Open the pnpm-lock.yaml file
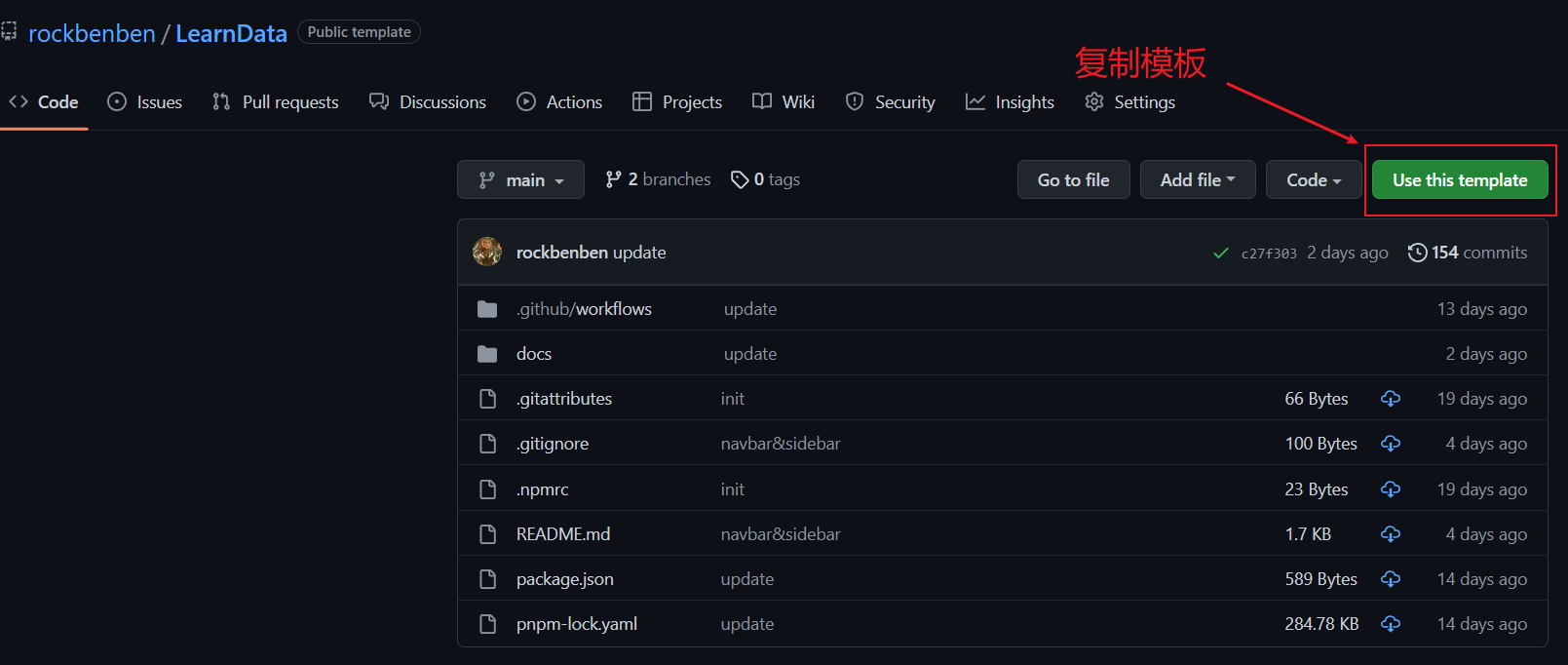The height and width of the screenshot is (665, 1568). 577,623
